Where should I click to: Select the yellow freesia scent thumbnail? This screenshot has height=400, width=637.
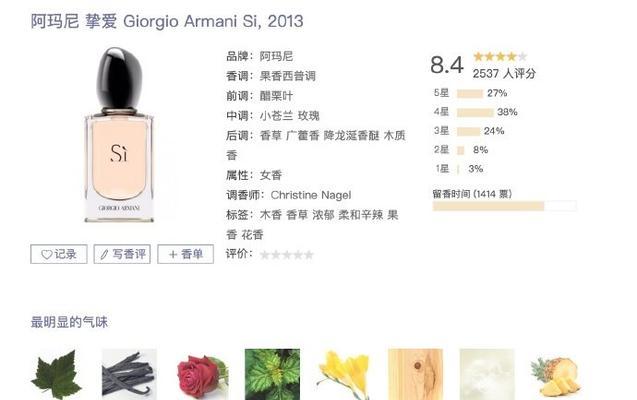(x=344, y=374)
